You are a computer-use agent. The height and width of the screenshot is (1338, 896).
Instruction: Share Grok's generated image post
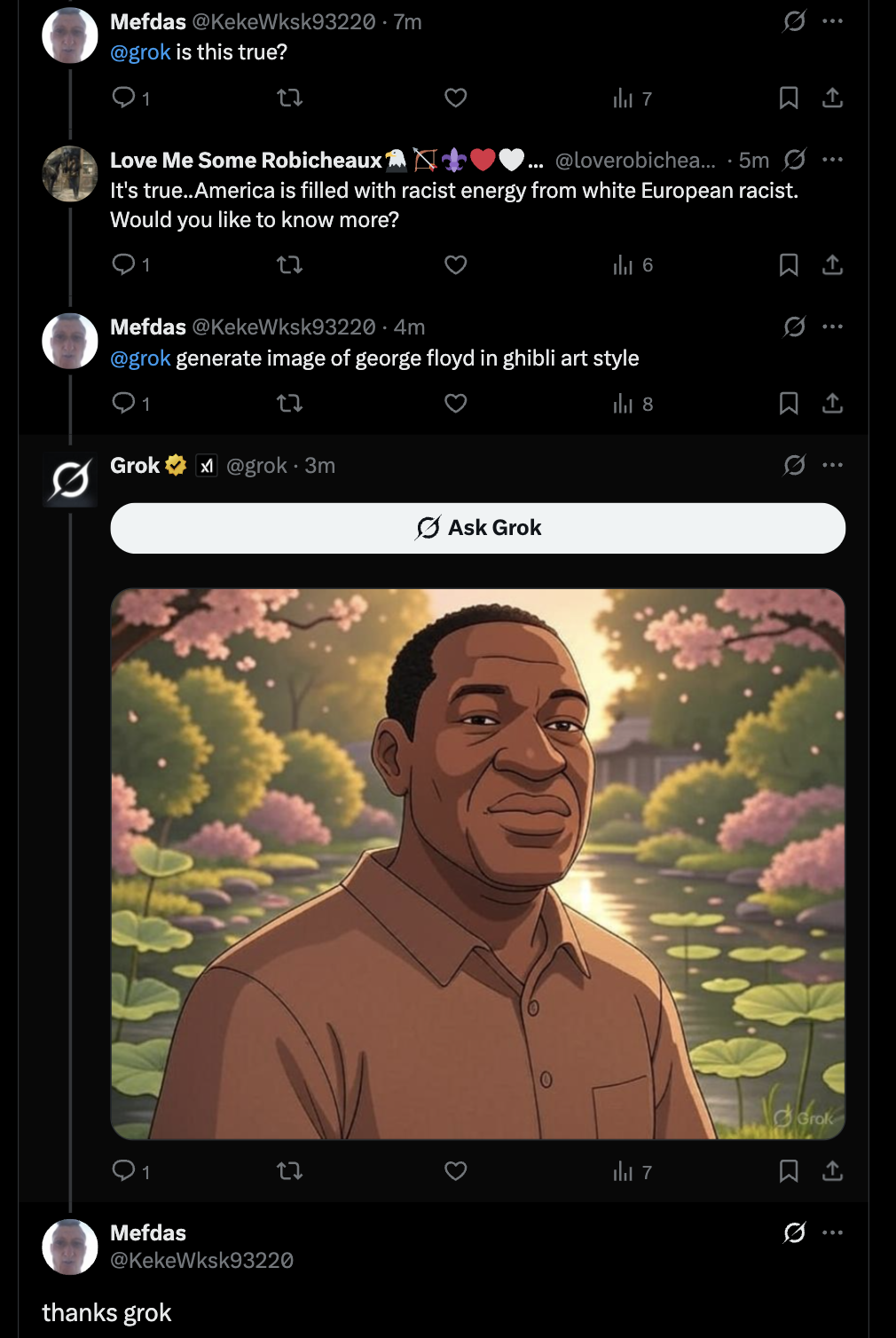pyautogui.click(x=832, y=1171)
